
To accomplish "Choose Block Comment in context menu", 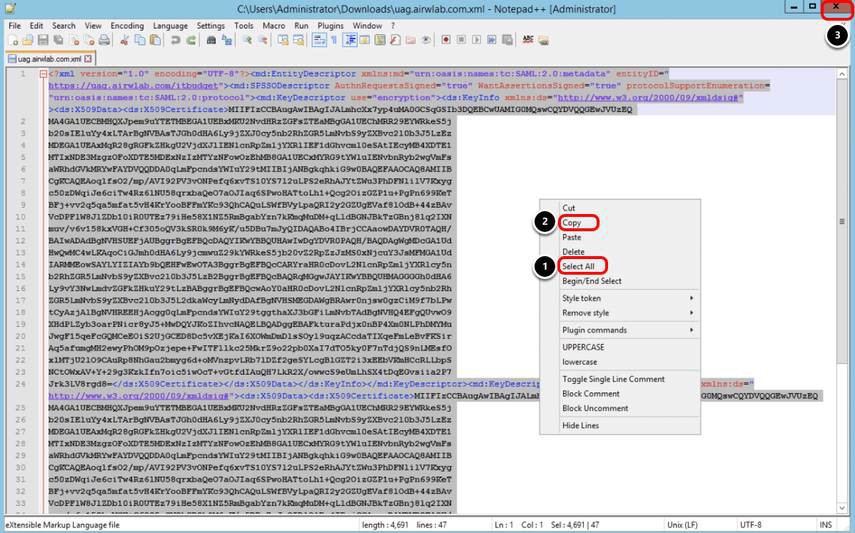I will tap(591, 393).
